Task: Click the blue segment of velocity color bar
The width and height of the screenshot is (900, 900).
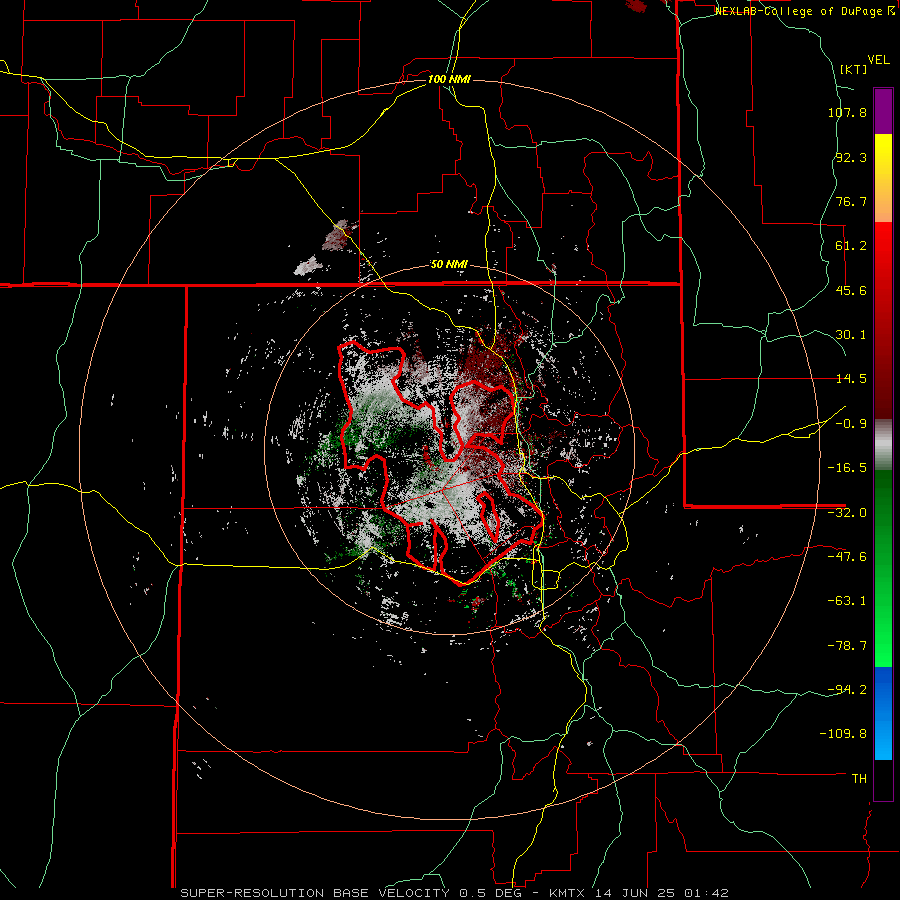Action: [883, 713]
